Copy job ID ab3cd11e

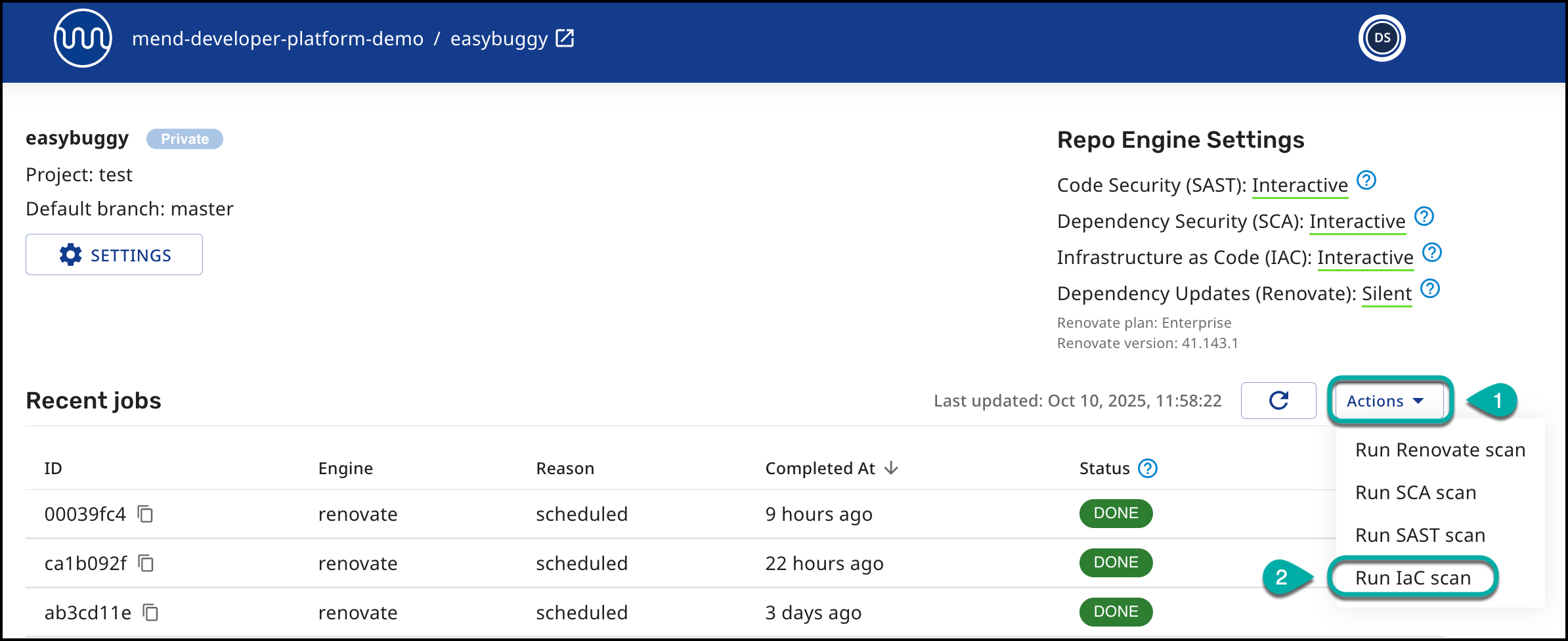[150, 612]
